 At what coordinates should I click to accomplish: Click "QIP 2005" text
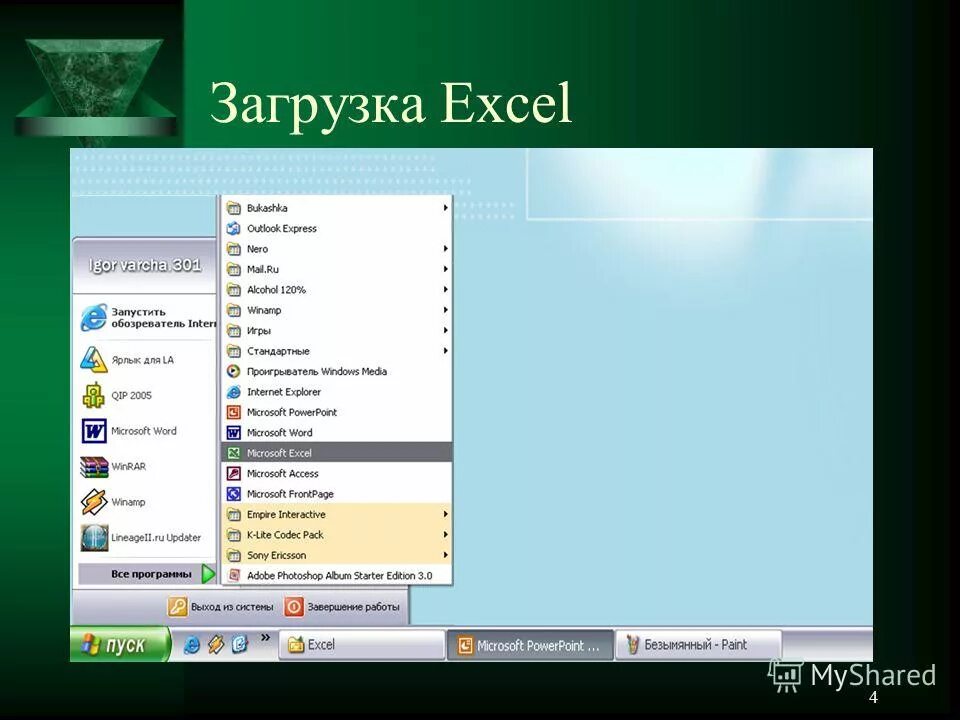click(131, 396)
